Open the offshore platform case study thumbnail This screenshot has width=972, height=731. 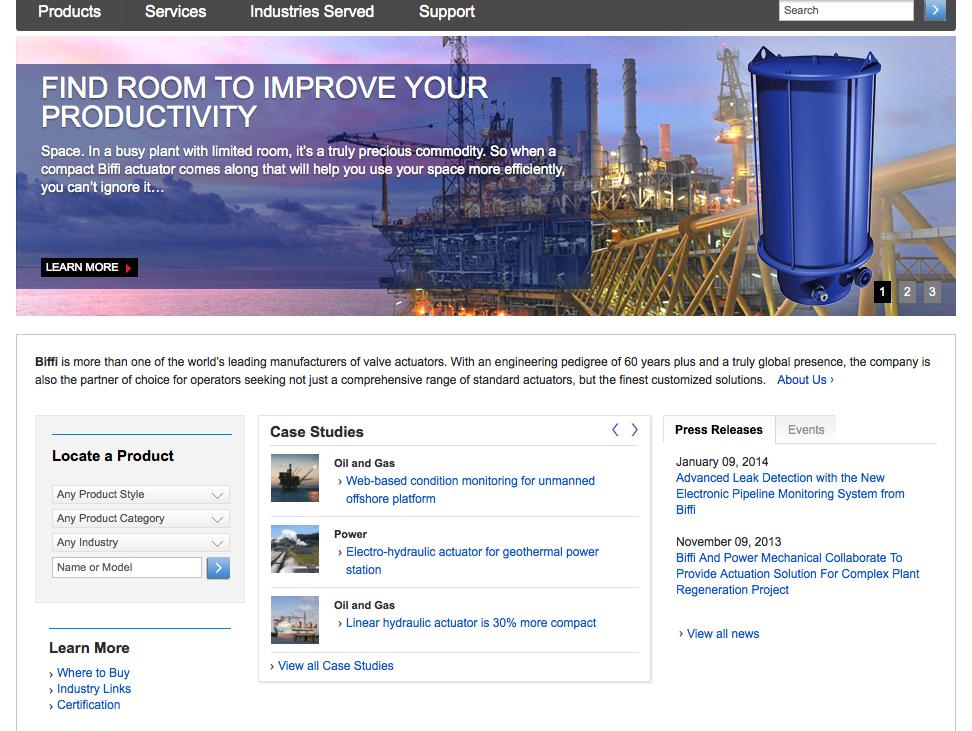tap(295, 478)
